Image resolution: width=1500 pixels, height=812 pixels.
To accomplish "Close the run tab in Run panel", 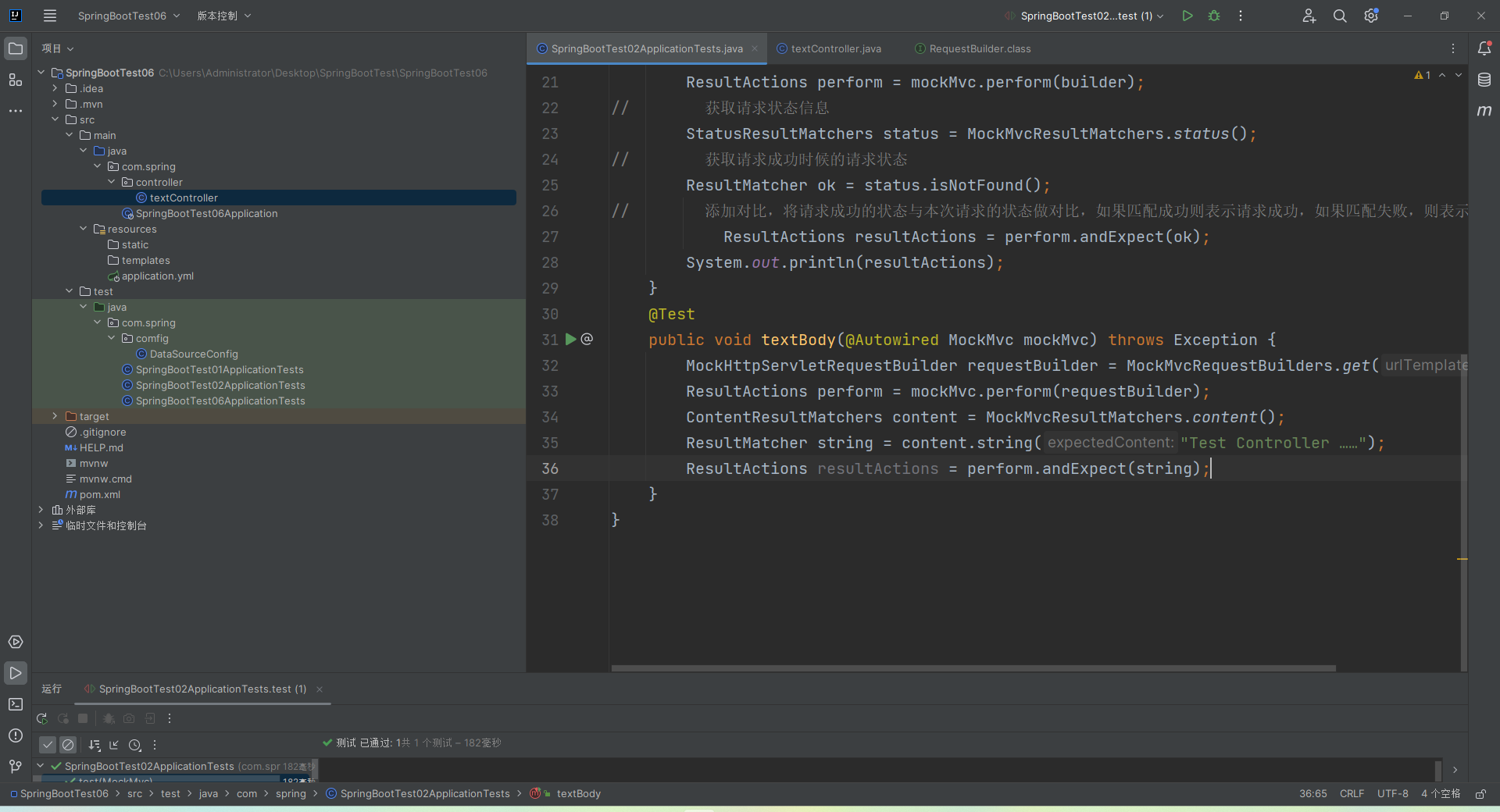I will tap(320, 689).
